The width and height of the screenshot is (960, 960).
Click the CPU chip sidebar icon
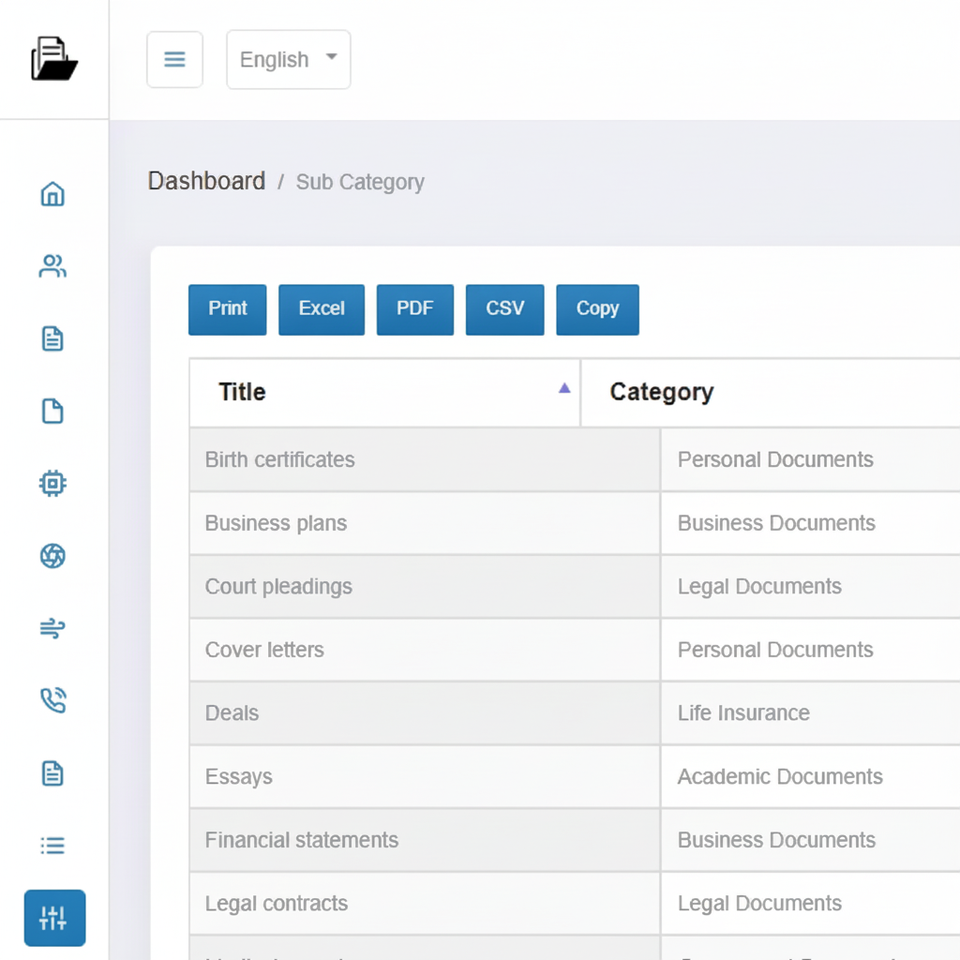[52, 484]
